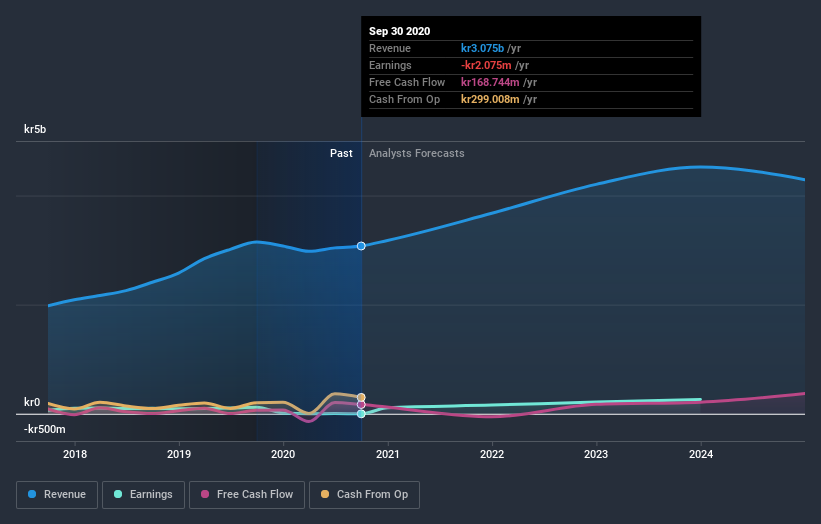Click the teal Earnings data point marker
The height and width of the screenshot is (524, 821).
tap(361, 414)
